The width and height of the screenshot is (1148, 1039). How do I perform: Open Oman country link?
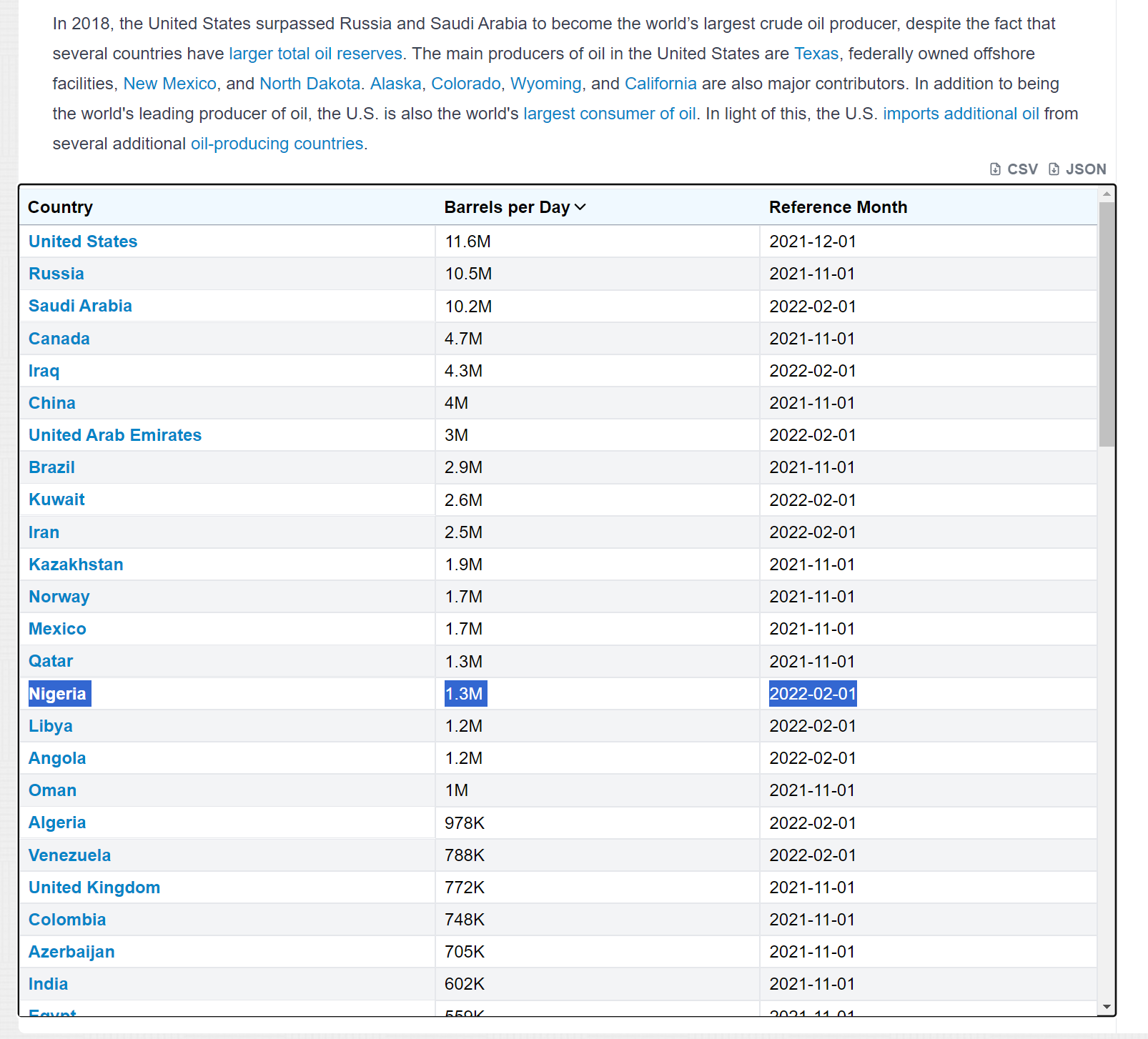[52, 790]
